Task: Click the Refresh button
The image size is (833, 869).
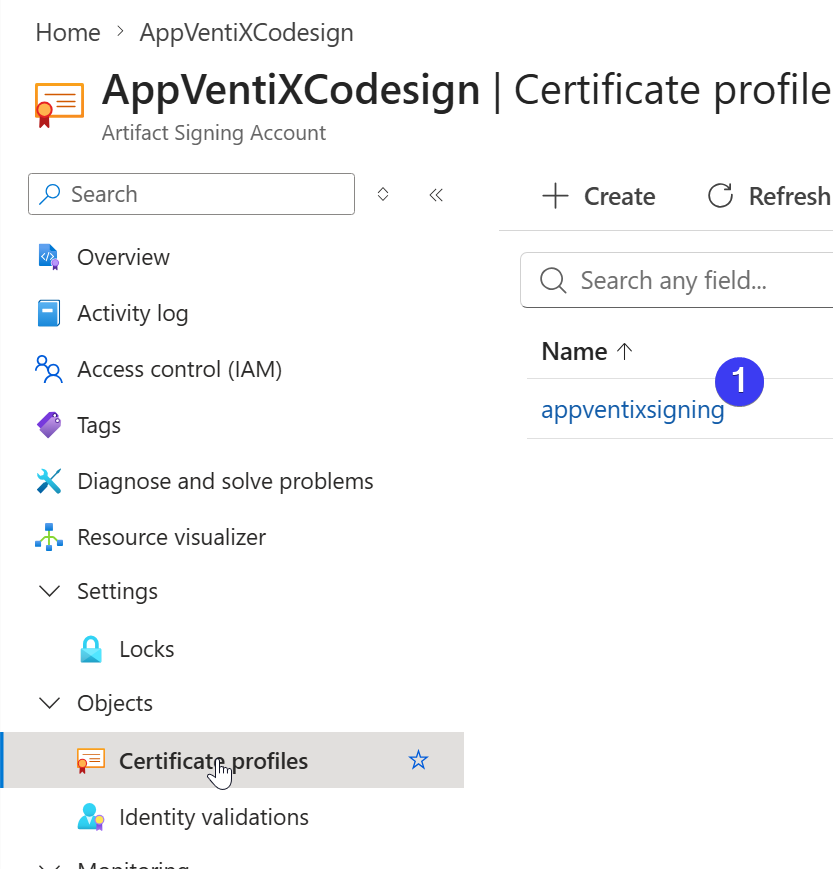Action: 769,196
